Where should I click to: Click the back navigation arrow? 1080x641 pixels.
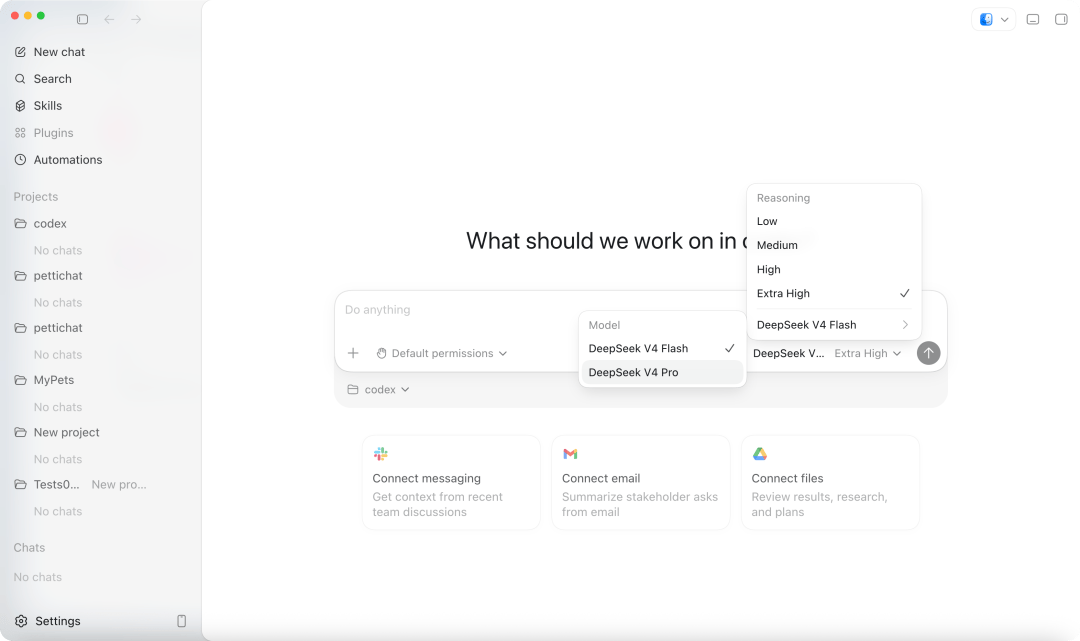[109, 19]
